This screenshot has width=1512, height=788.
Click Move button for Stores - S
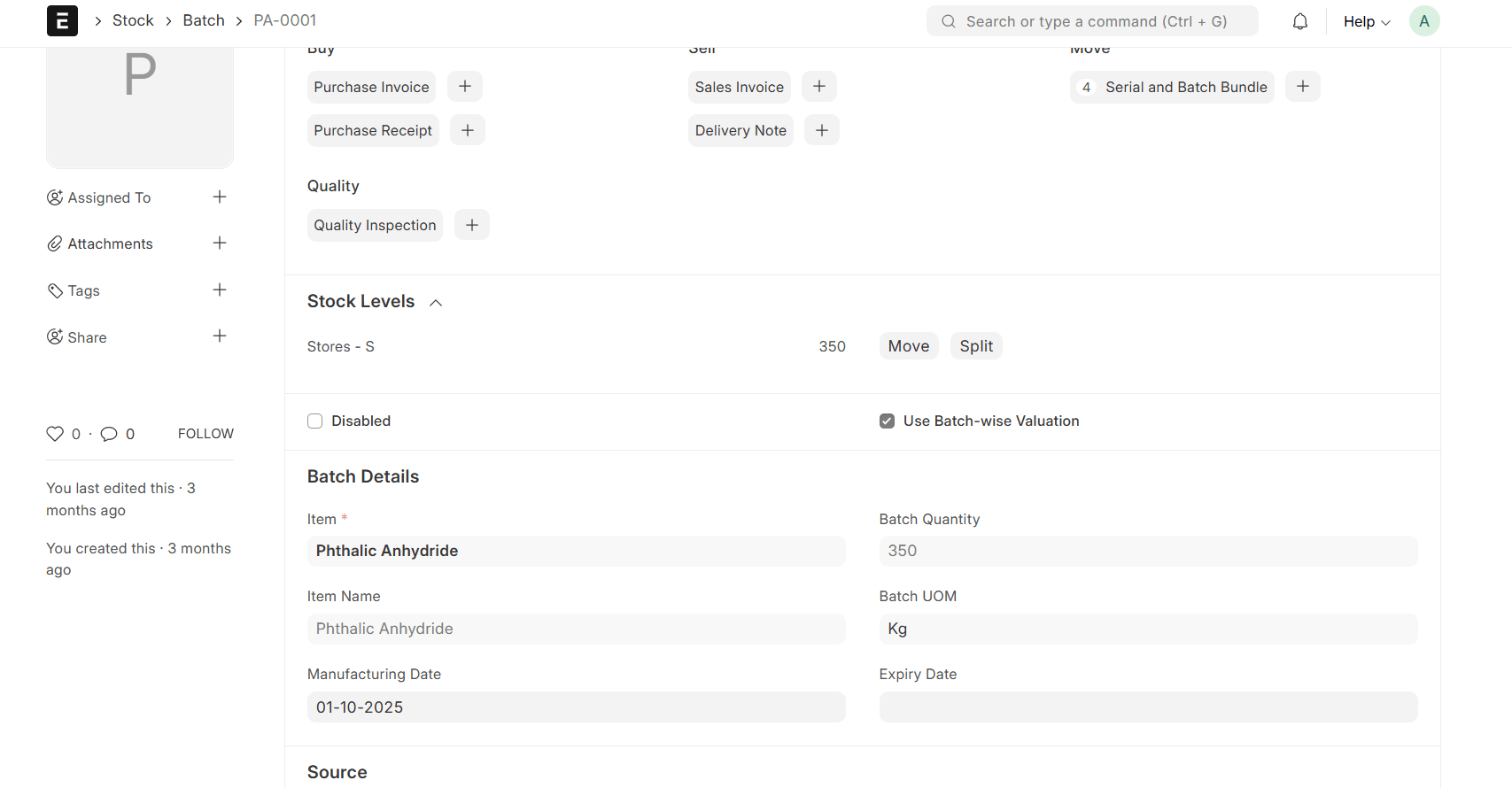click(x=908, y=346)
